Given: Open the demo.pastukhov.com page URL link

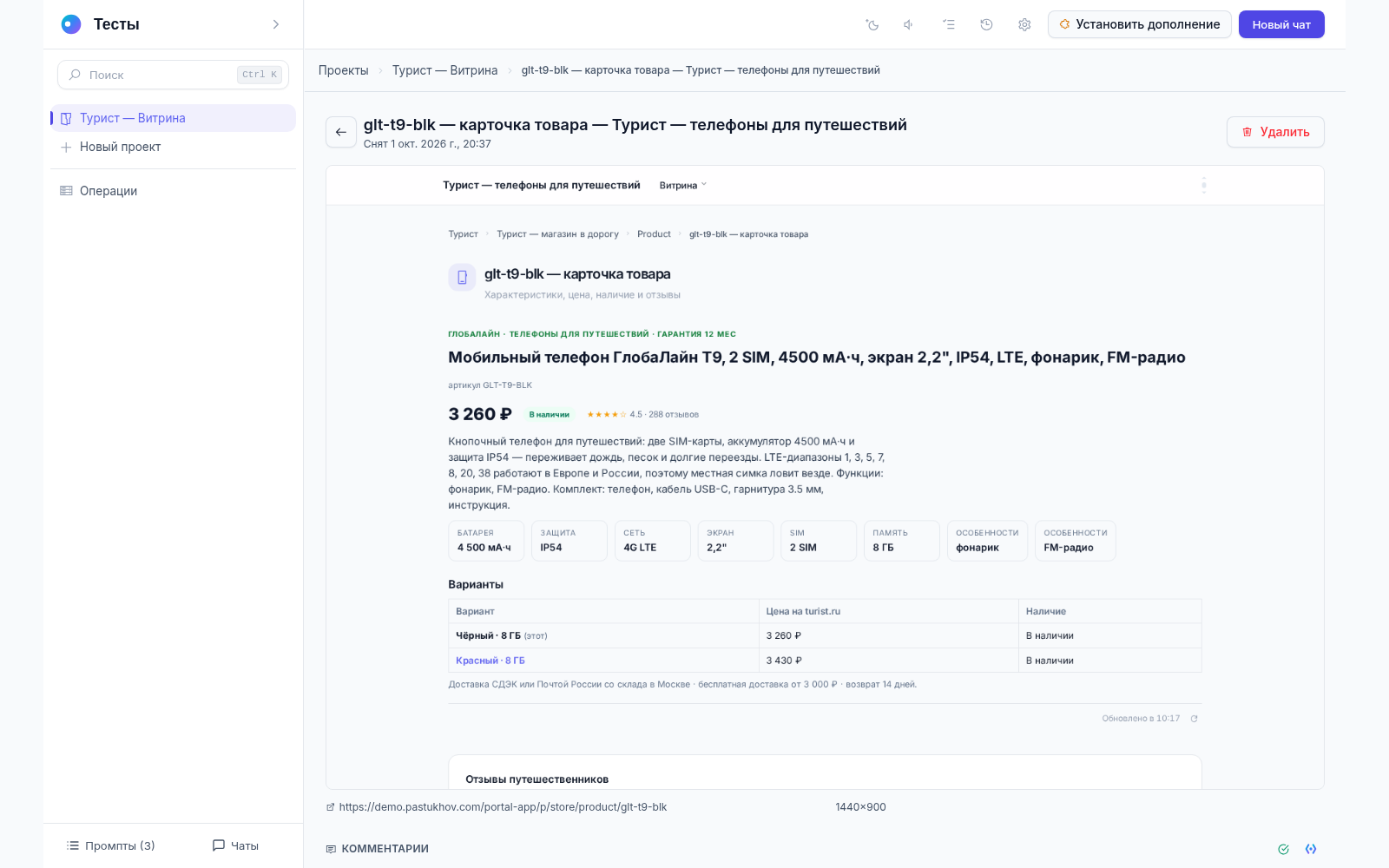Looking at the screenshot, I should (503, 807).
